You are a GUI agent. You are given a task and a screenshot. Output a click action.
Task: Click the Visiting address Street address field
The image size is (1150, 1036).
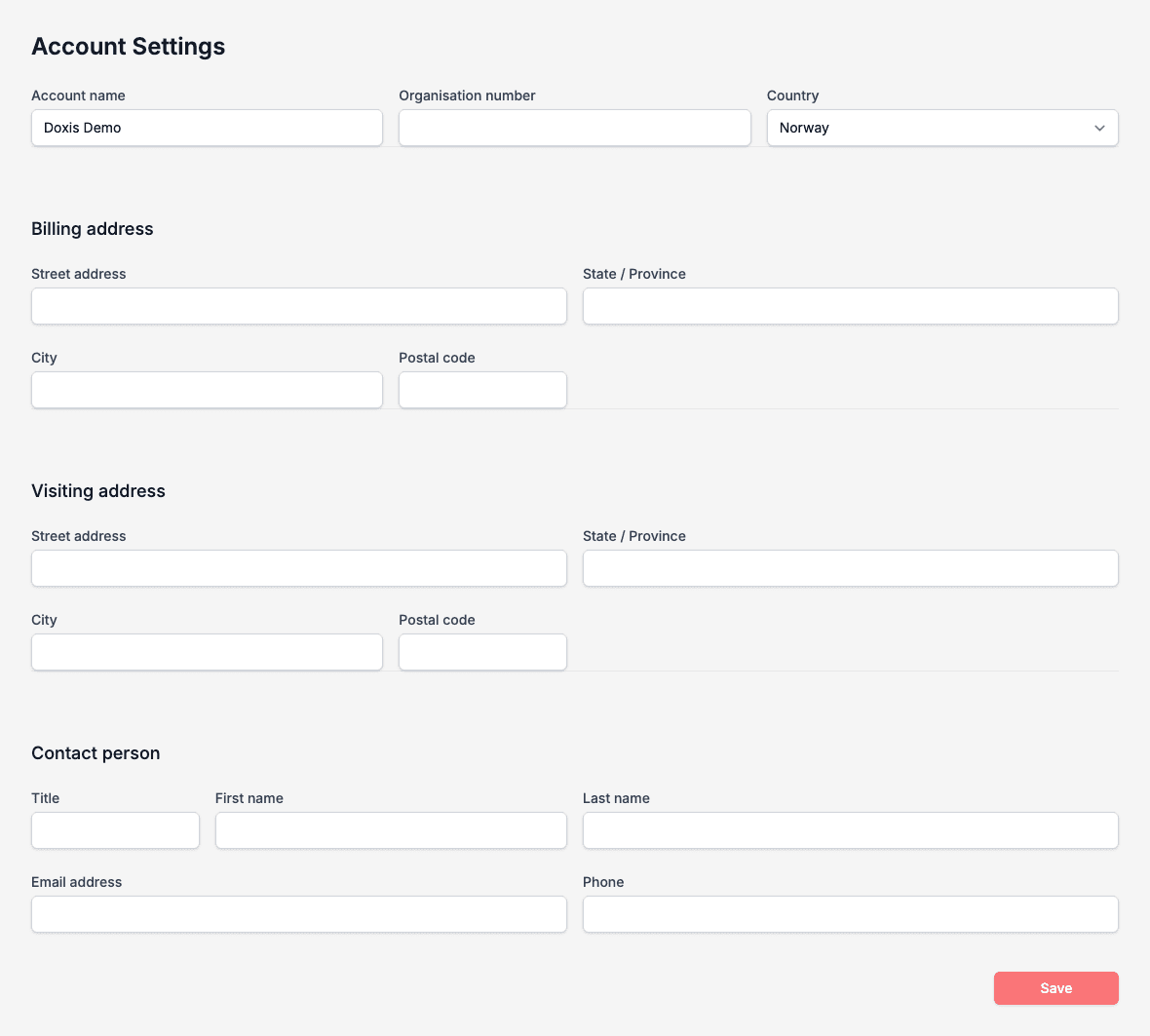(x=298, y=568)
